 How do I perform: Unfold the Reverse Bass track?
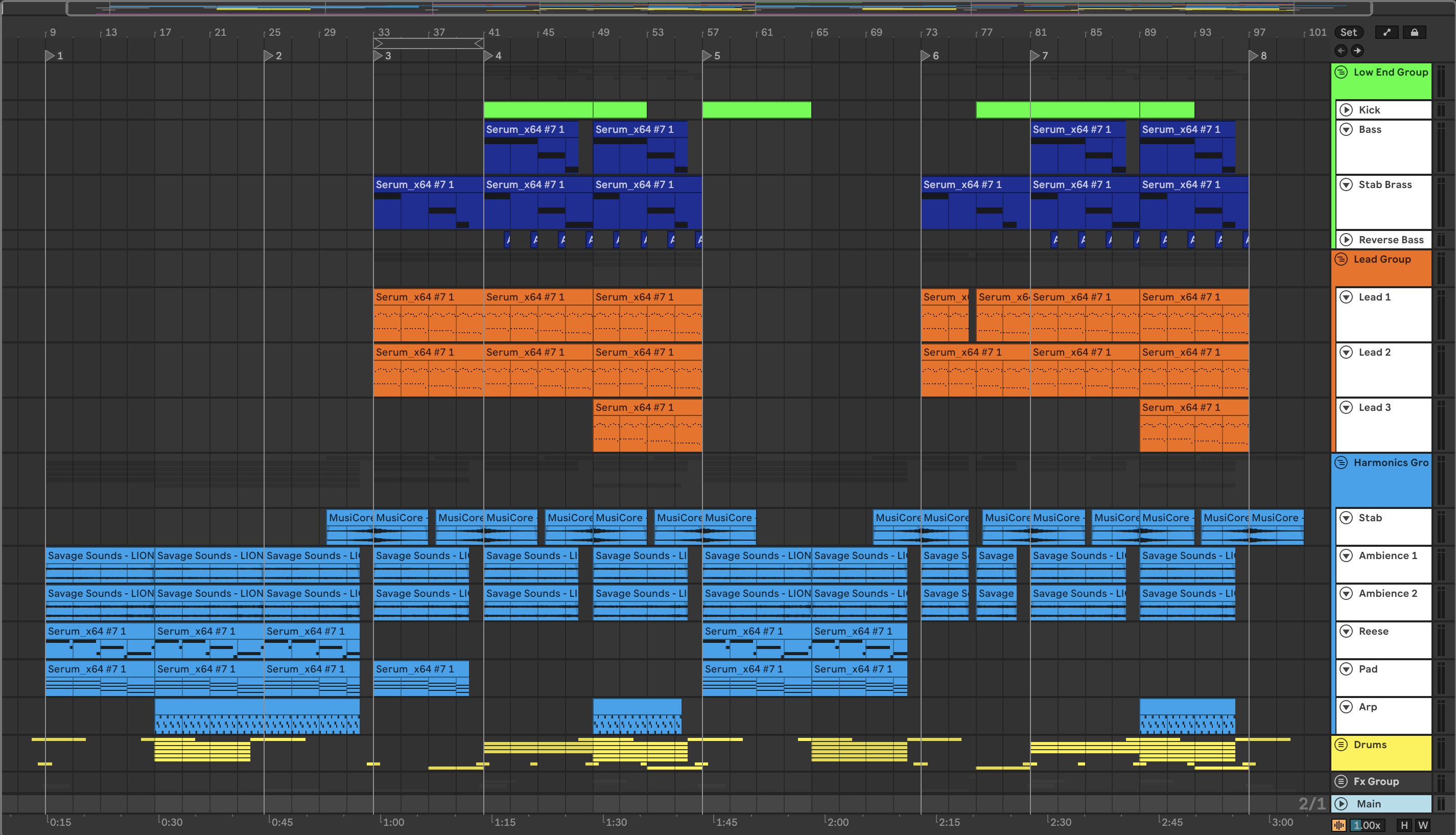(x=1346, y=240)
